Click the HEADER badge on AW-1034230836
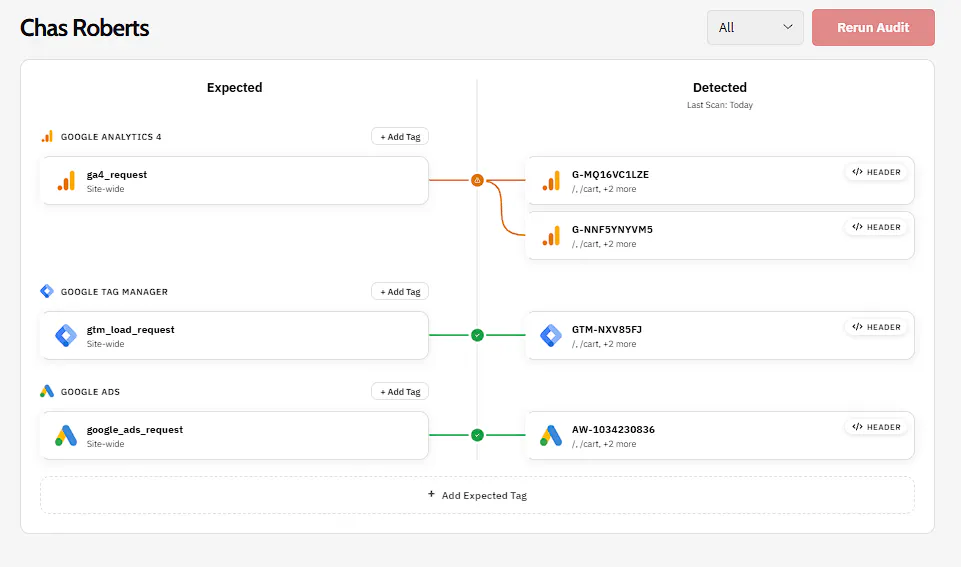The image size is (961, 567). click(876, 427)
